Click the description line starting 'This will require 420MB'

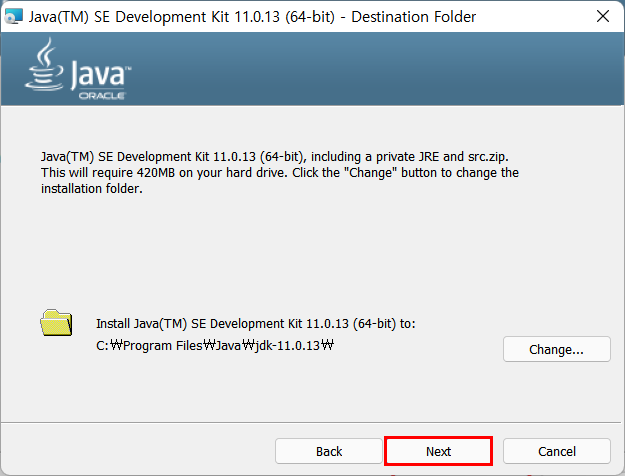click(x=280, y=173)
